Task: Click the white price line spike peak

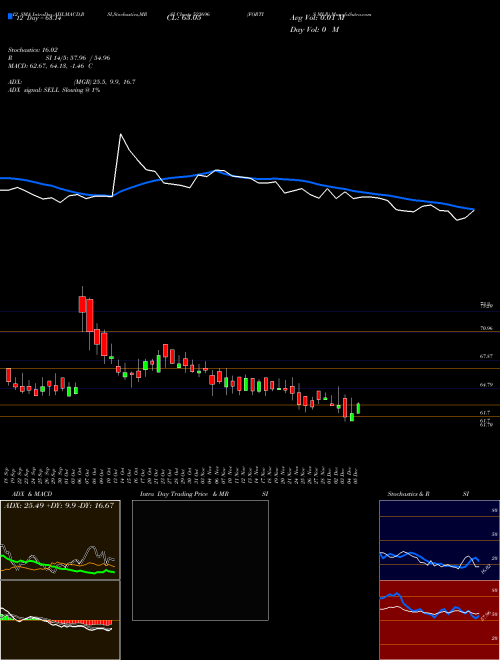Action: coord(121,134)
